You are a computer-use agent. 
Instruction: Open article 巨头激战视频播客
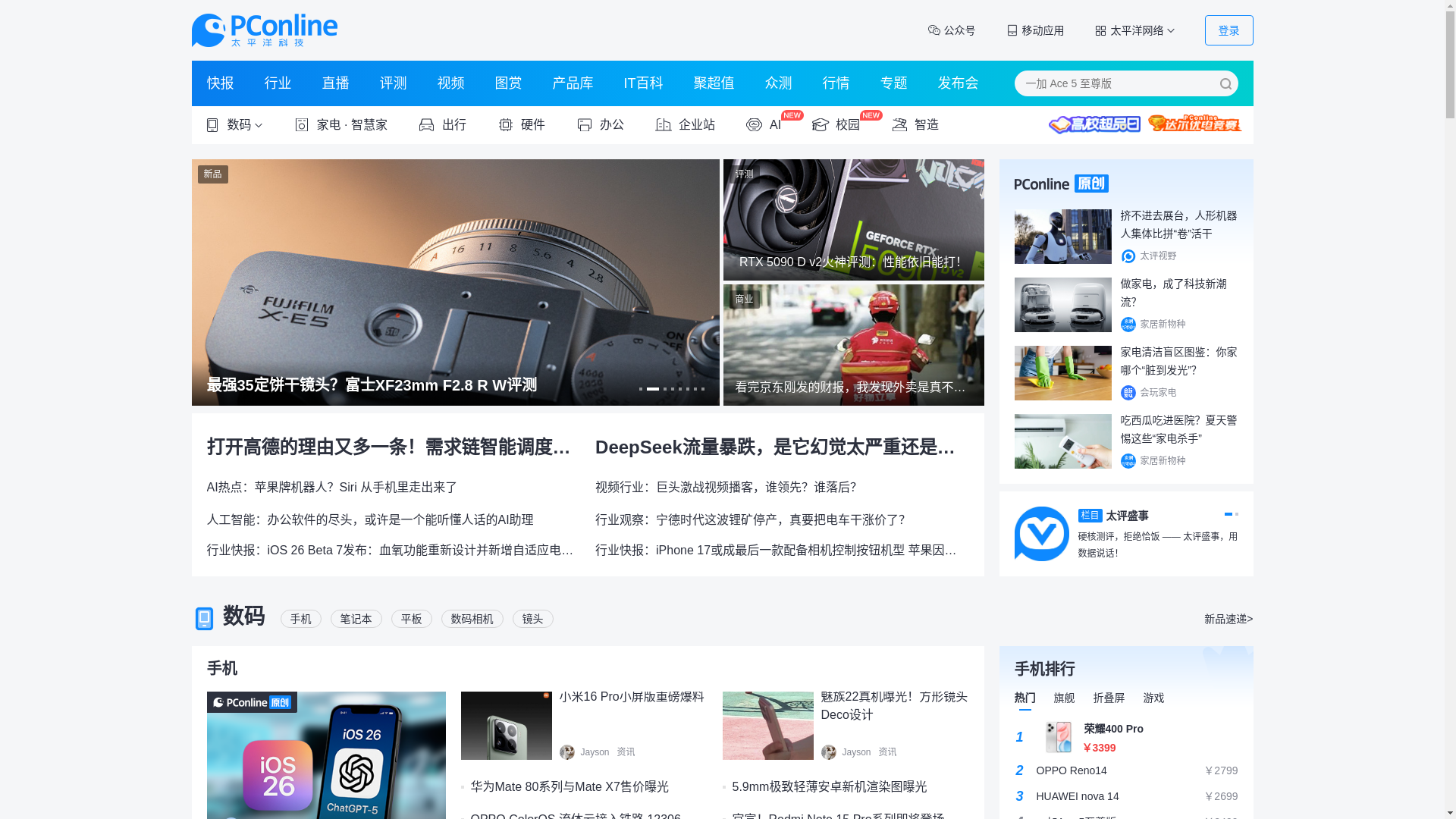pyautogui.click(x=726, y=488)
